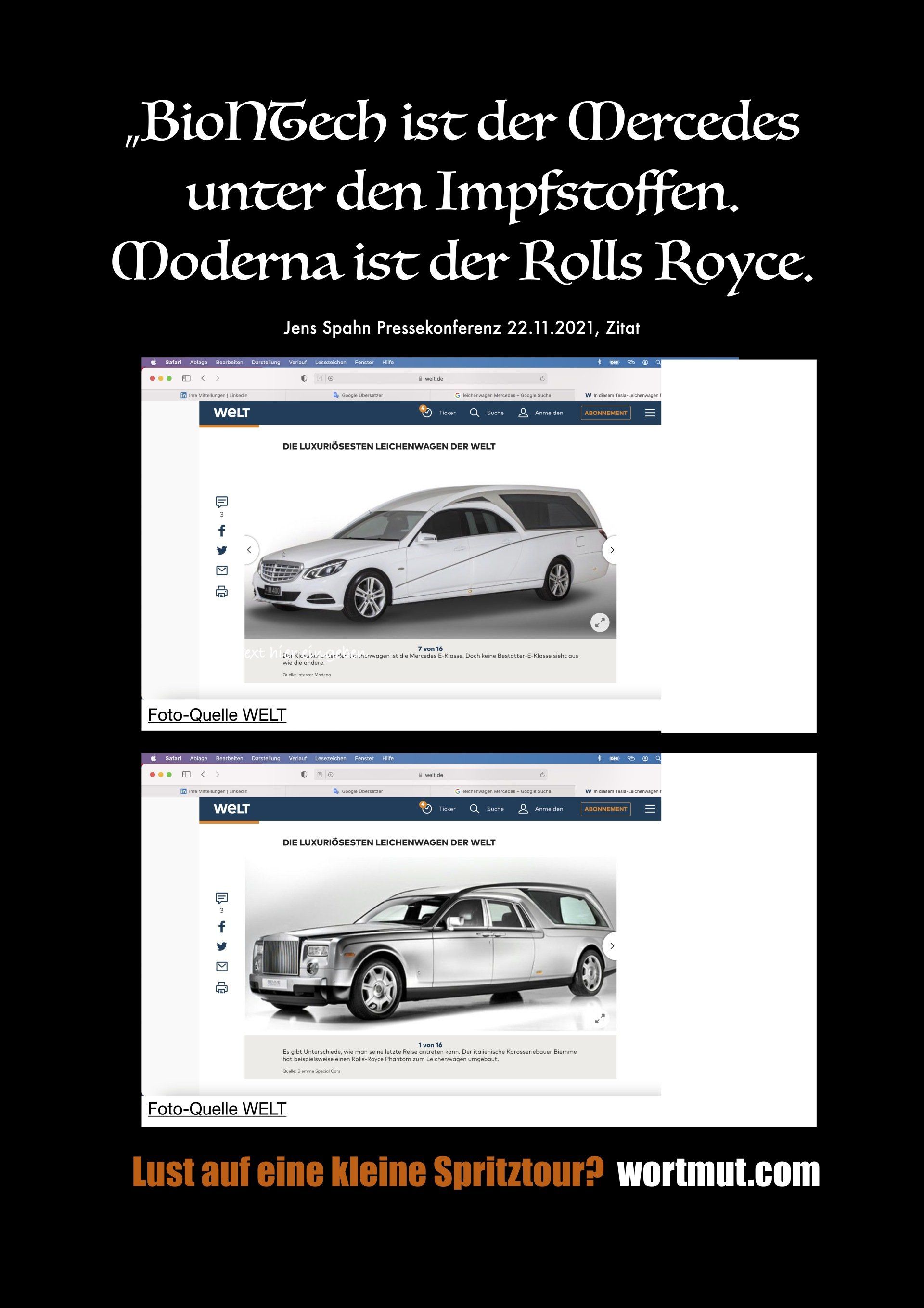The width and height of the screenshot is (924, 1308).
Task: Click Safari back arrow in the Rolls-Royce screenshot
Action: point(203,774)
